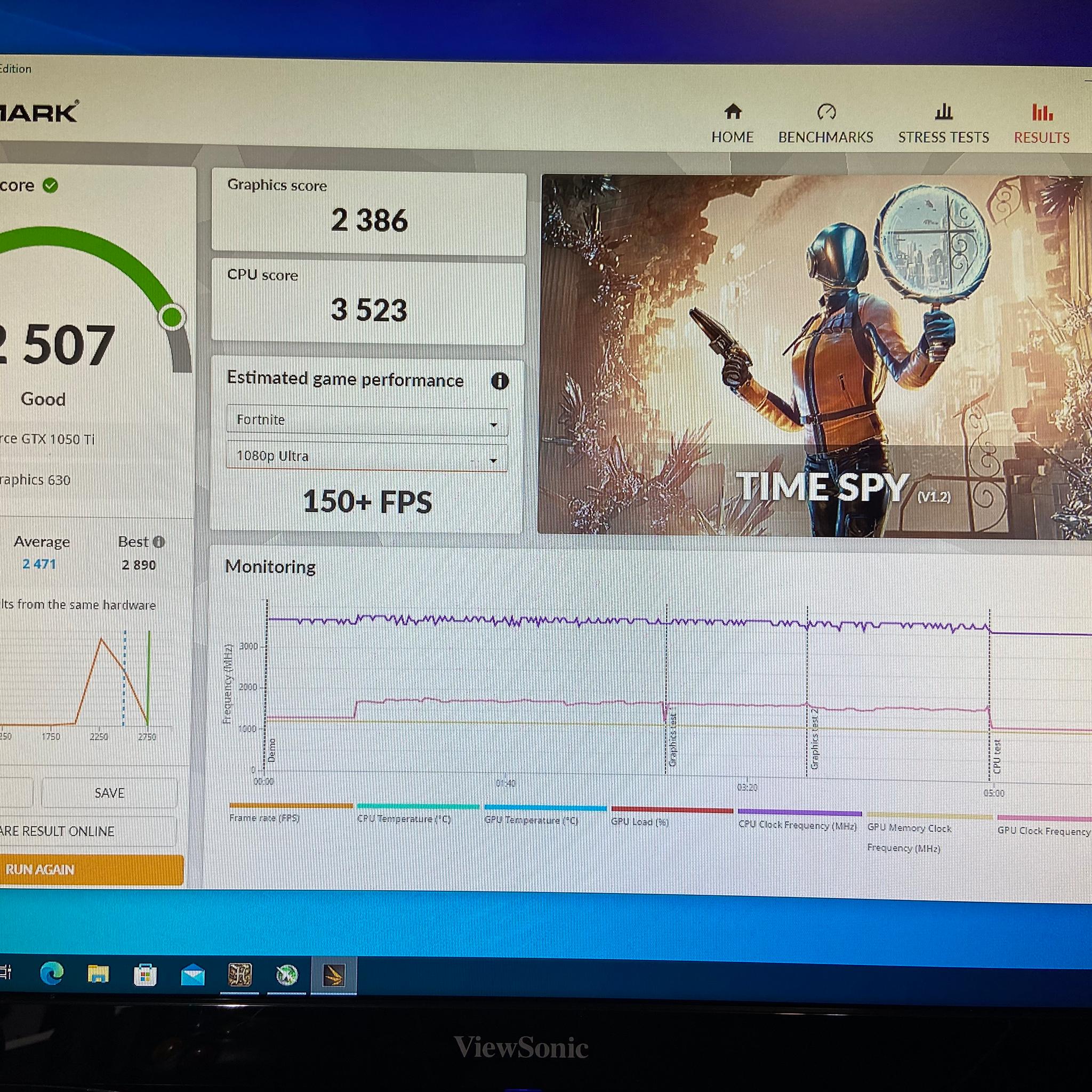Screen dimensions: 1092x1092
Task: Open the HOME tab house icon
Action: pos(733,111)
